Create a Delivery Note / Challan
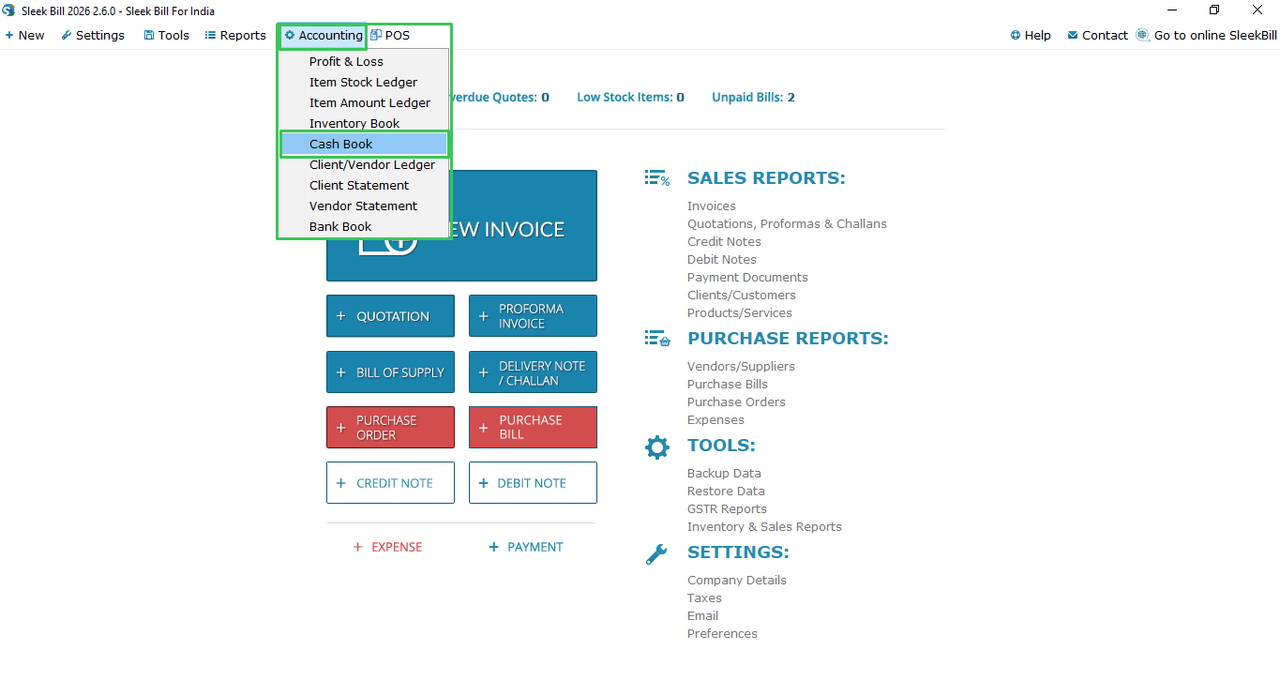 [533, 372]
